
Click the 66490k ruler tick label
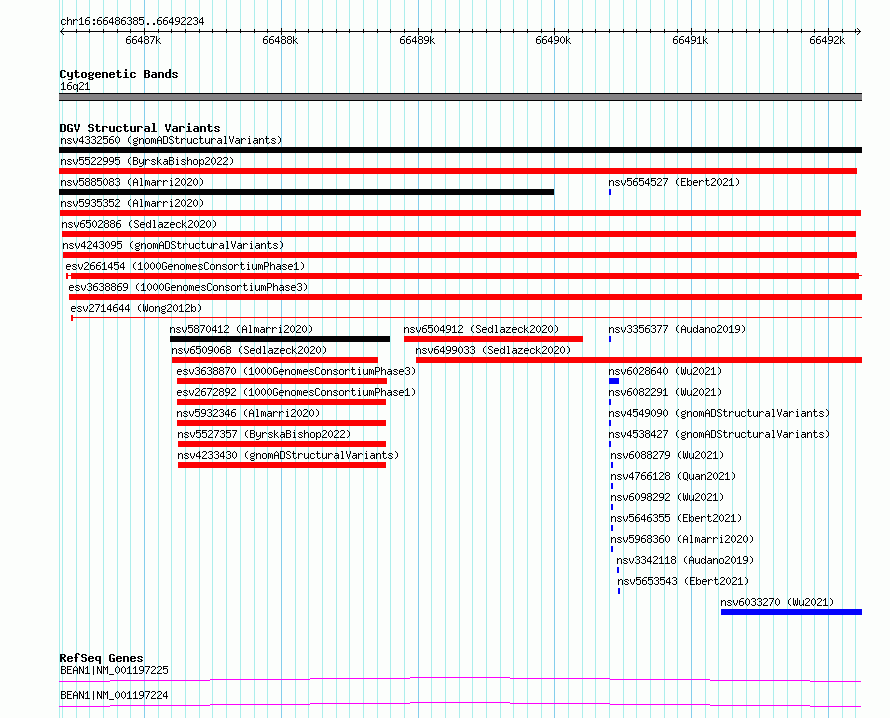(x=553, y=40)
